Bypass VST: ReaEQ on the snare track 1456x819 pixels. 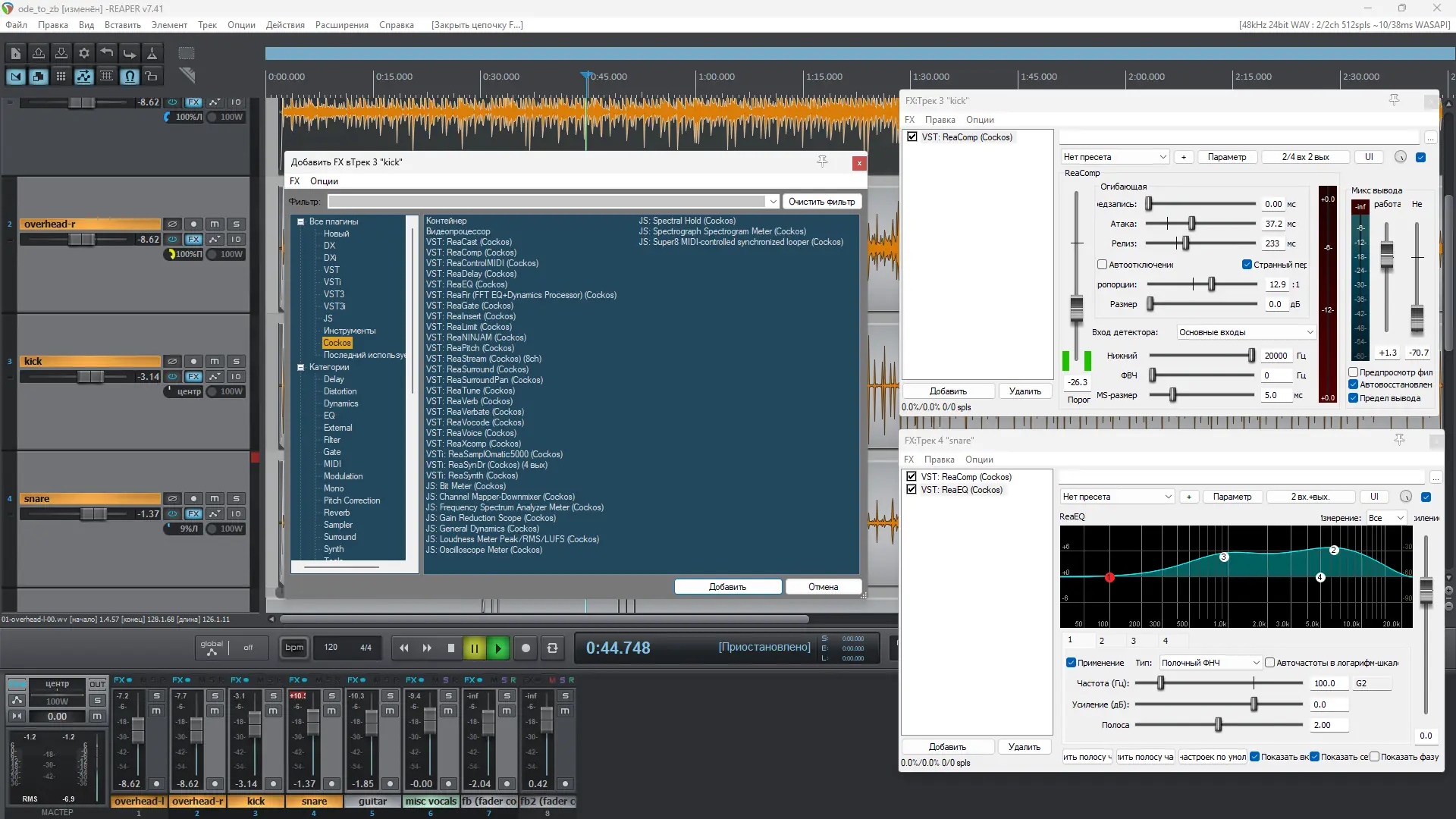tap(911, 490)
